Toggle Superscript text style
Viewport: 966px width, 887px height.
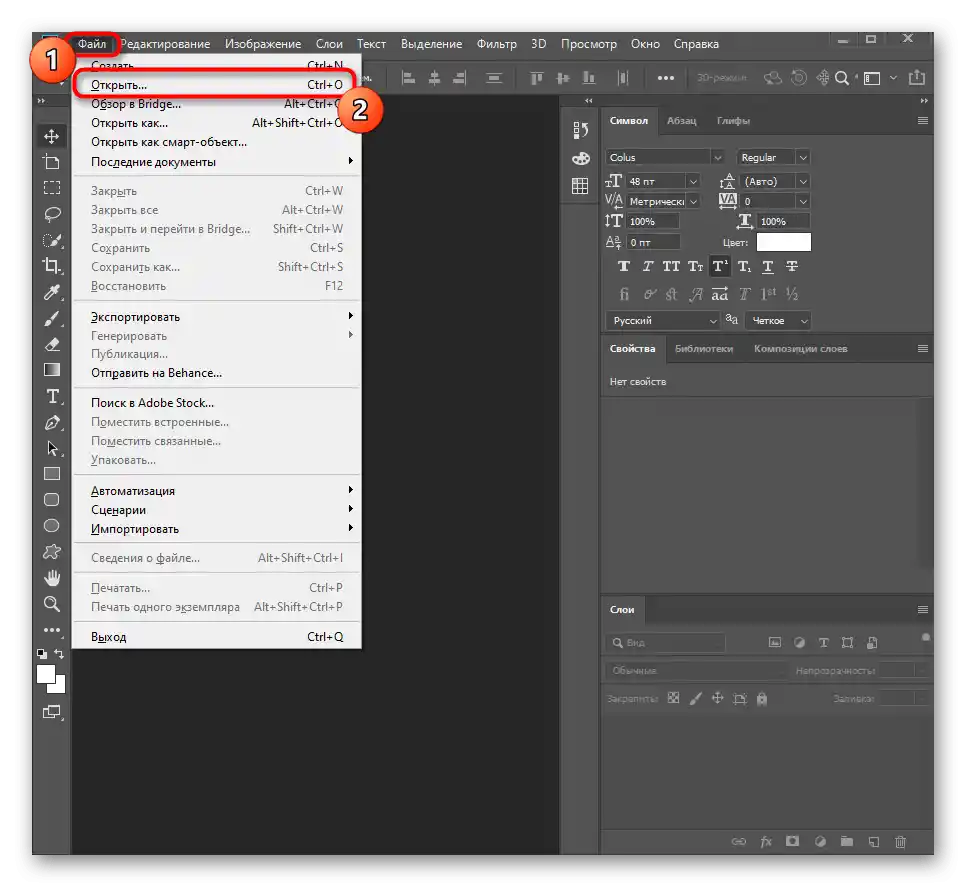coord(719,267)
